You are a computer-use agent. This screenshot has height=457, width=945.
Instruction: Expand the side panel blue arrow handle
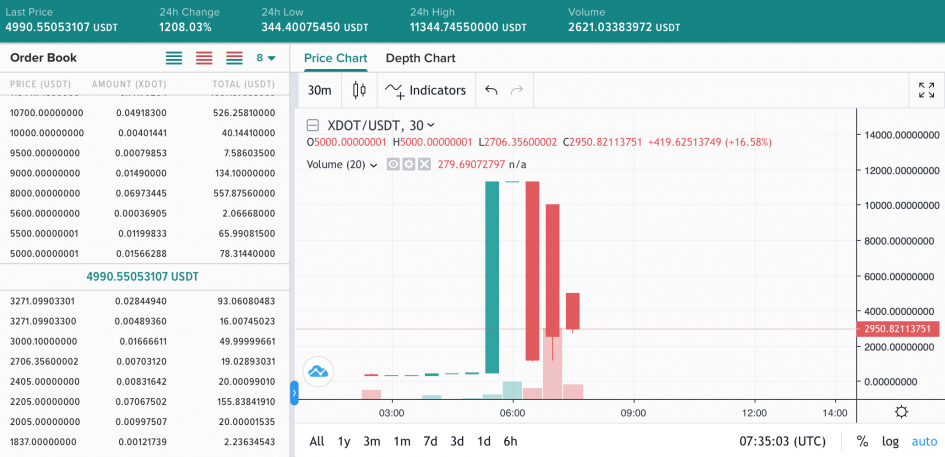tap(294, 393)
